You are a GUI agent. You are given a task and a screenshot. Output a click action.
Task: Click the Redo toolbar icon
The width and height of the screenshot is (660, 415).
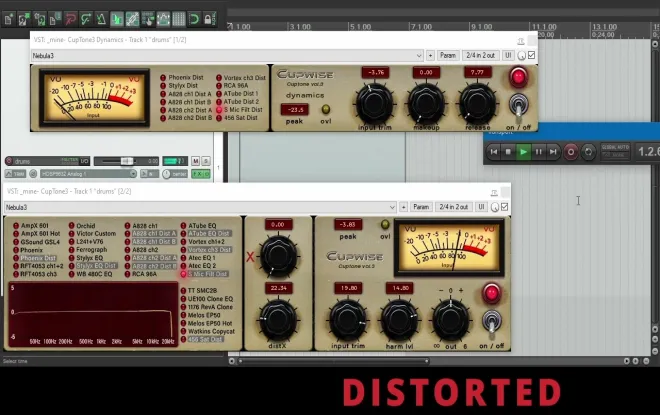point(86,19)
